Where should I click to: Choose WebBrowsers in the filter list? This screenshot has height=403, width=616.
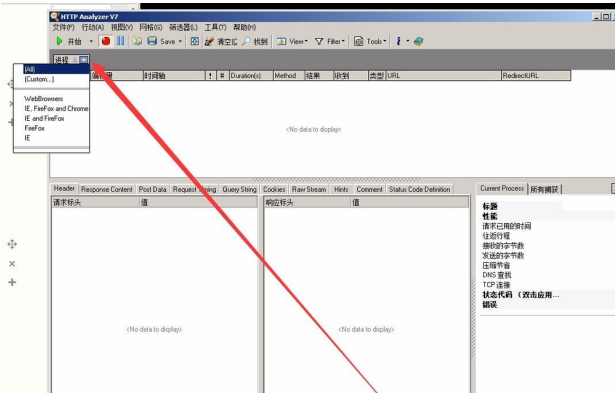(51, 99)
